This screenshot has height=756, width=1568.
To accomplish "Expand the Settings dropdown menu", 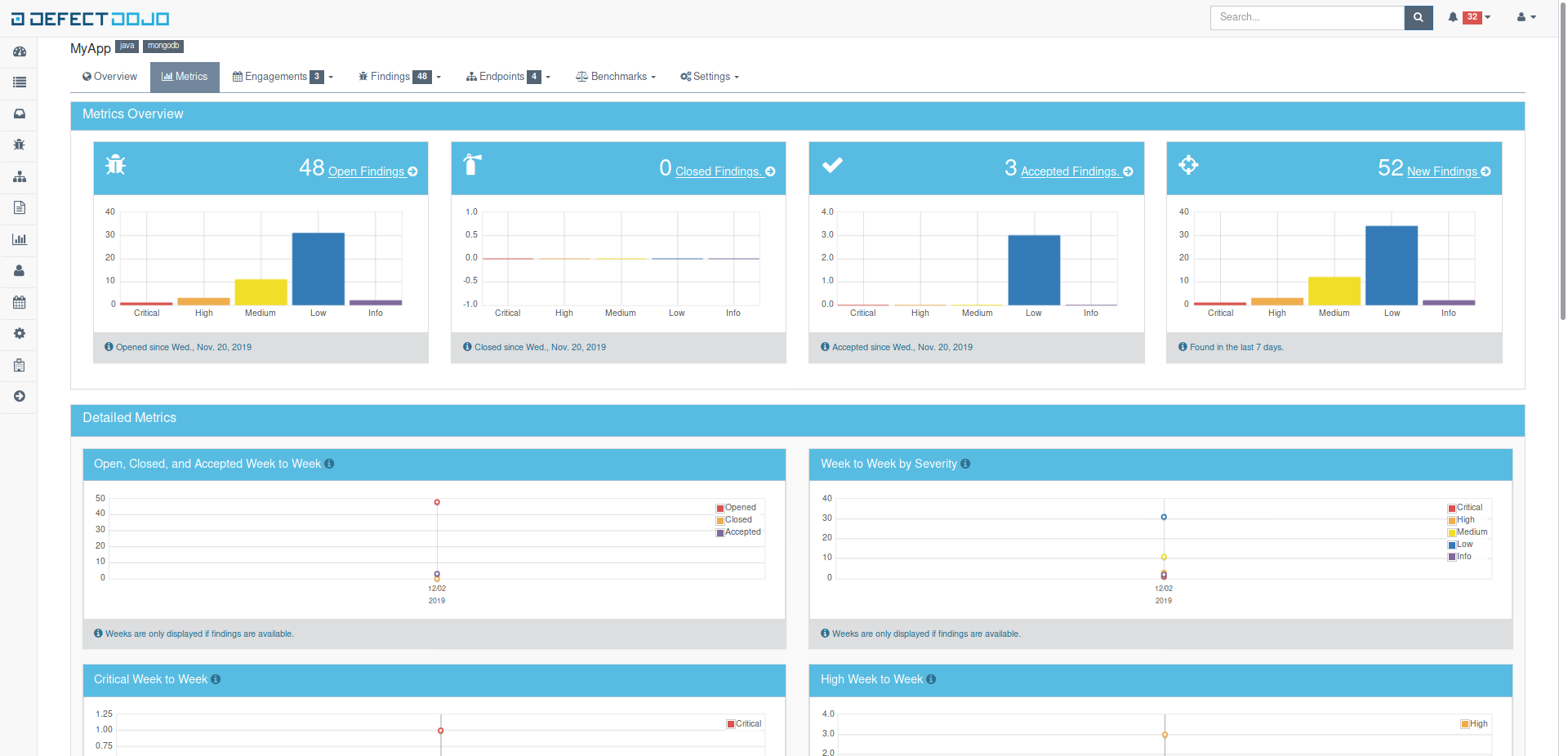I will click(709, 77).
